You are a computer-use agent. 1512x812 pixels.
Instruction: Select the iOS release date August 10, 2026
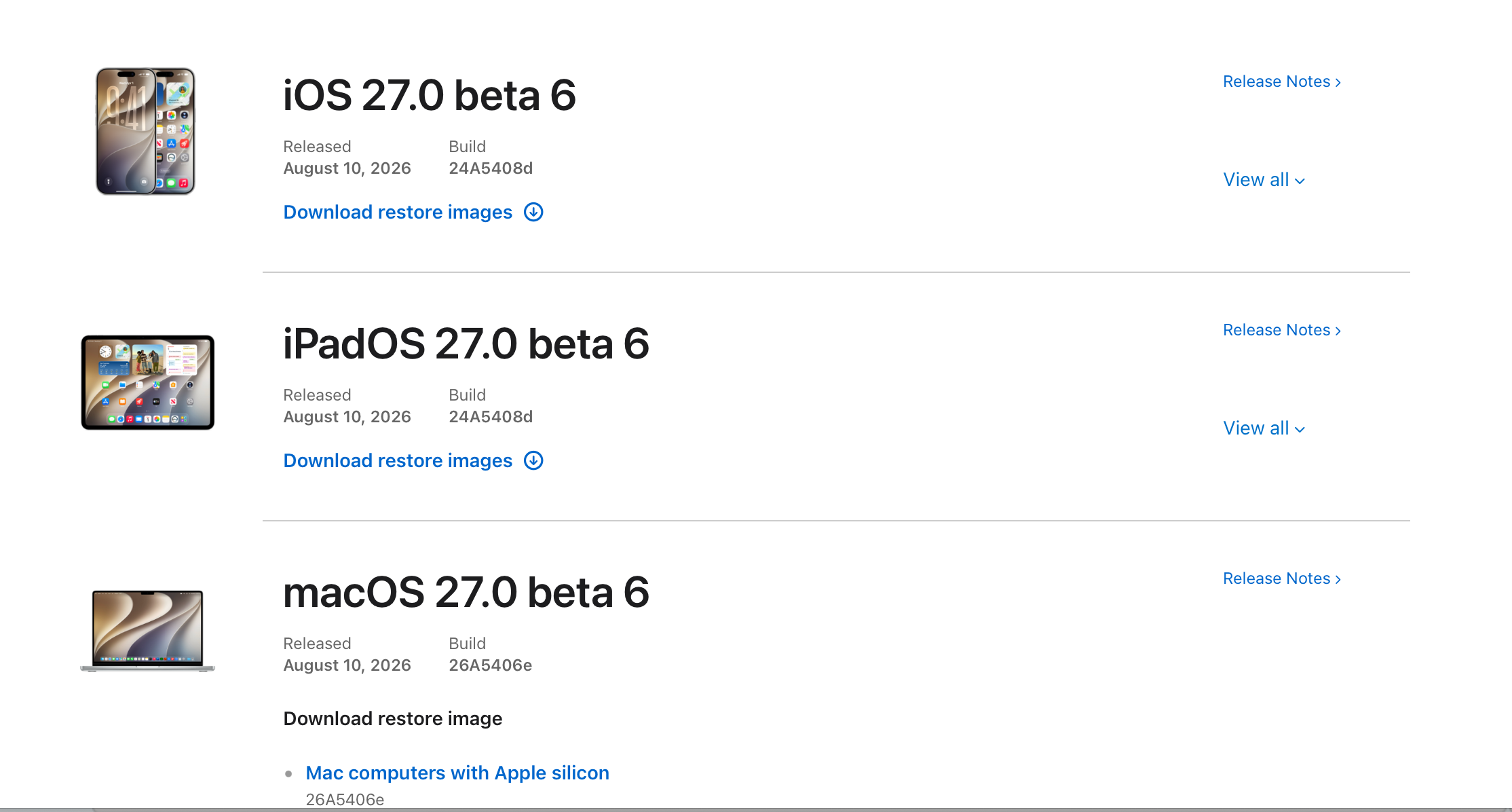coord(347,168)
